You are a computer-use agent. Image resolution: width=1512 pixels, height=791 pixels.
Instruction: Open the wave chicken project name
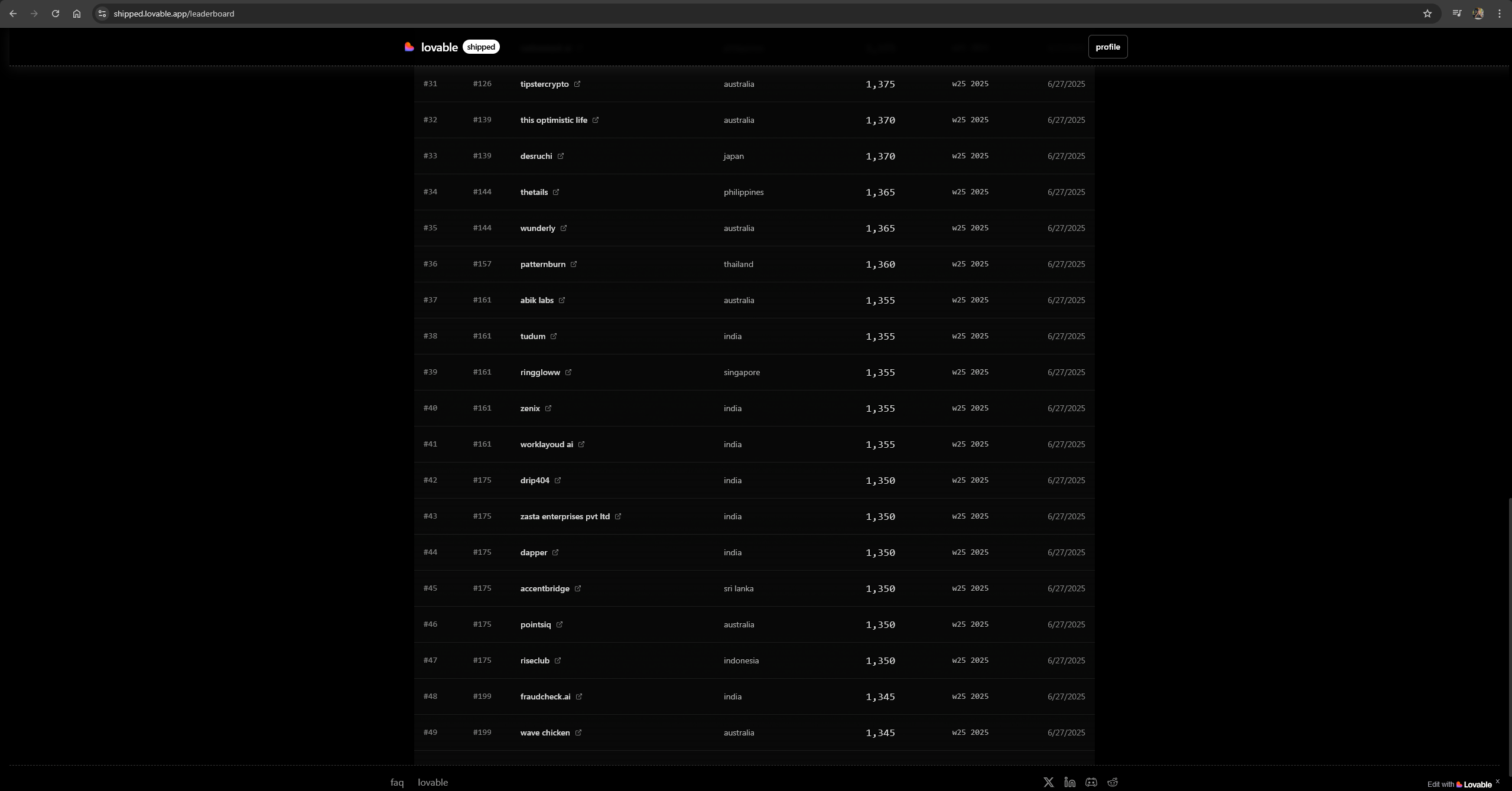[x=545, y=733]
